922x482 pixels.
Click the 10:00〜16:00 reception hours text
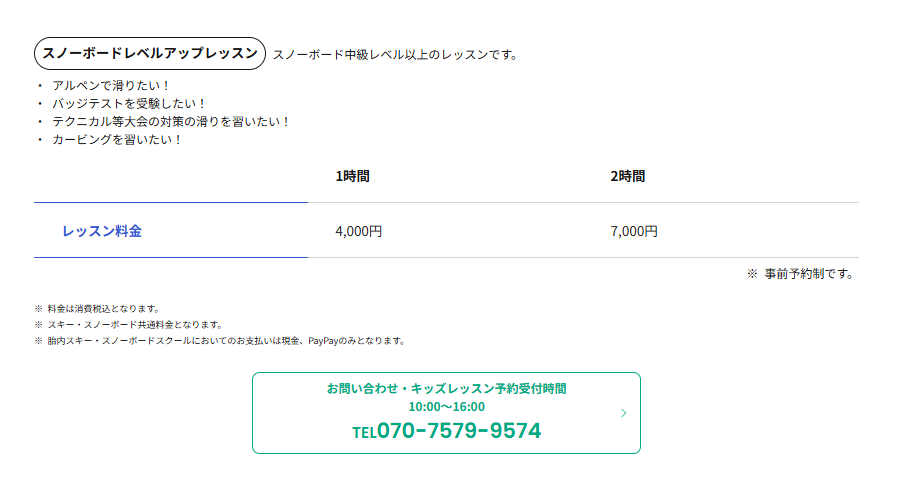tap(446, 406)
